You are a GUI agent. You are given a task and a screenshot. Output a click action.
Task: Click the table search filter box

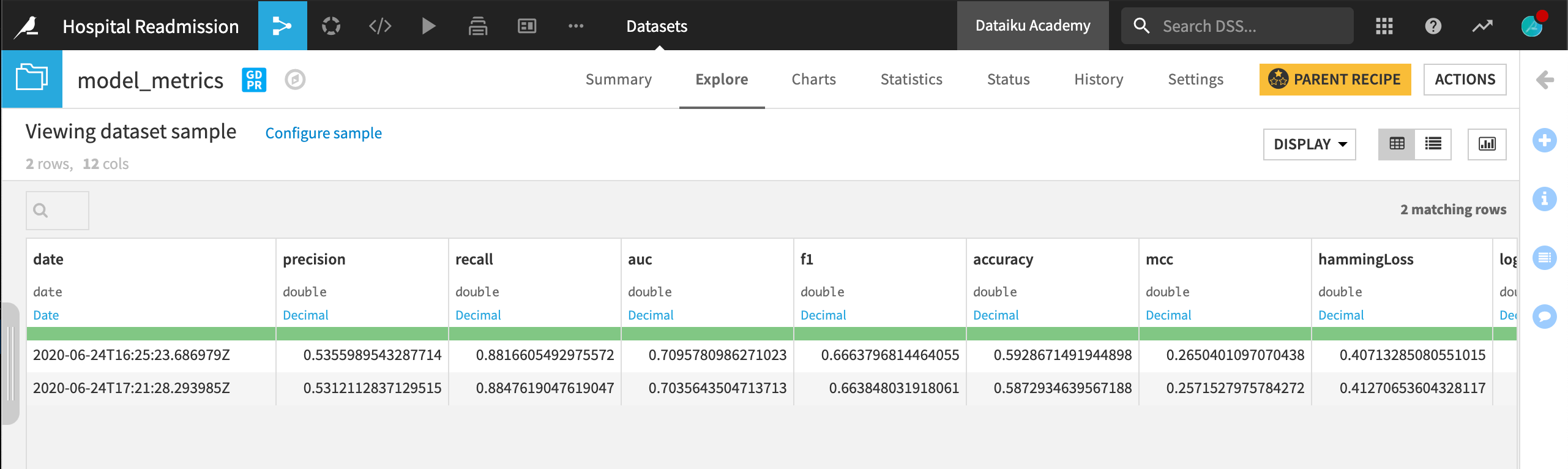point(58,211)
